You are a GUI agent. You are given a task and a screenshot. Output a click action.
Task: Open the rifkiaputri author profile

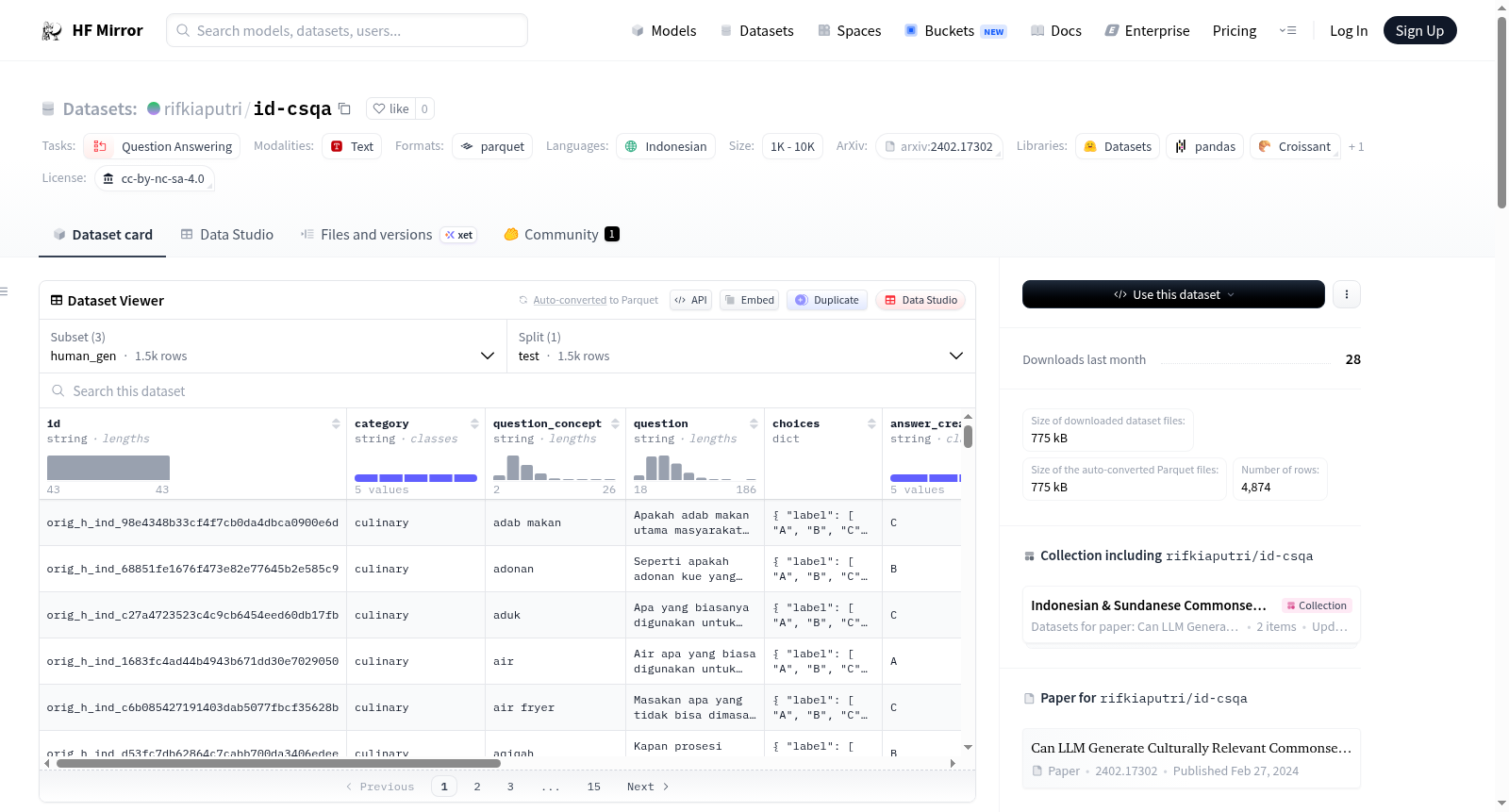point(203,108)
